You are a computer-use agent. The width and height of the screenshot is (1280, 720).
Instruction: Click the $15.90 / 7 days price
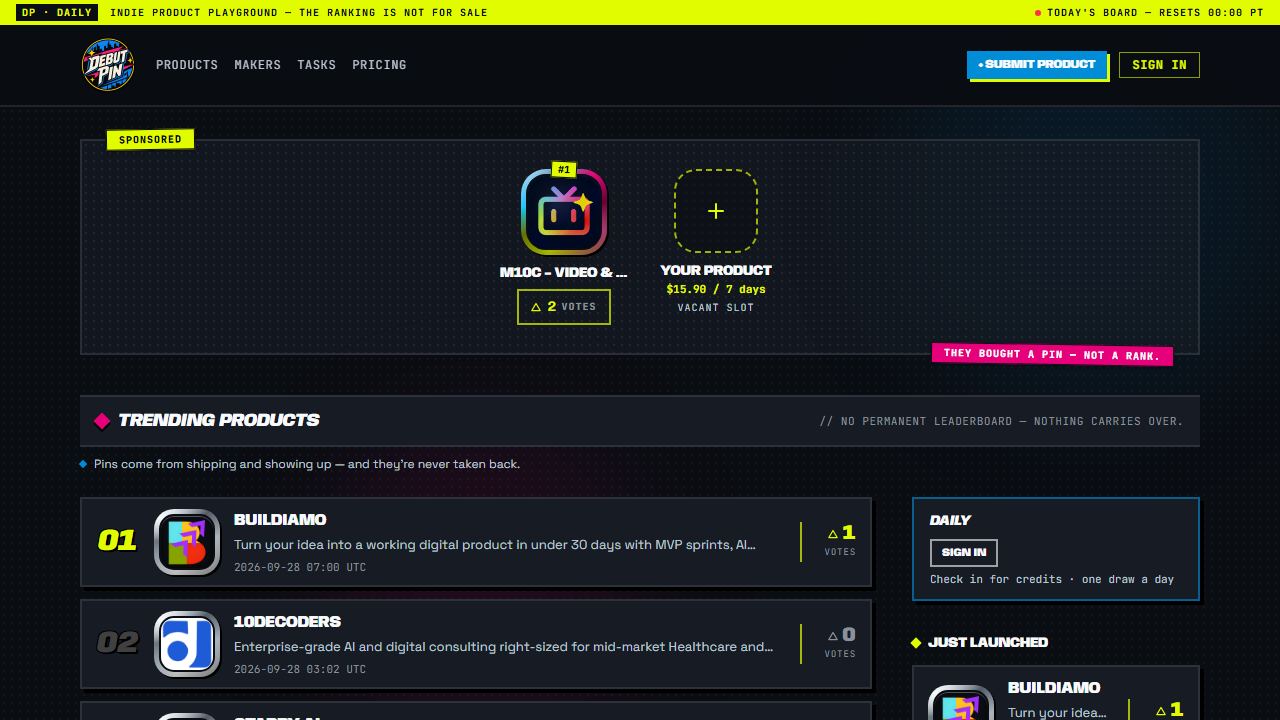(716, 289)
